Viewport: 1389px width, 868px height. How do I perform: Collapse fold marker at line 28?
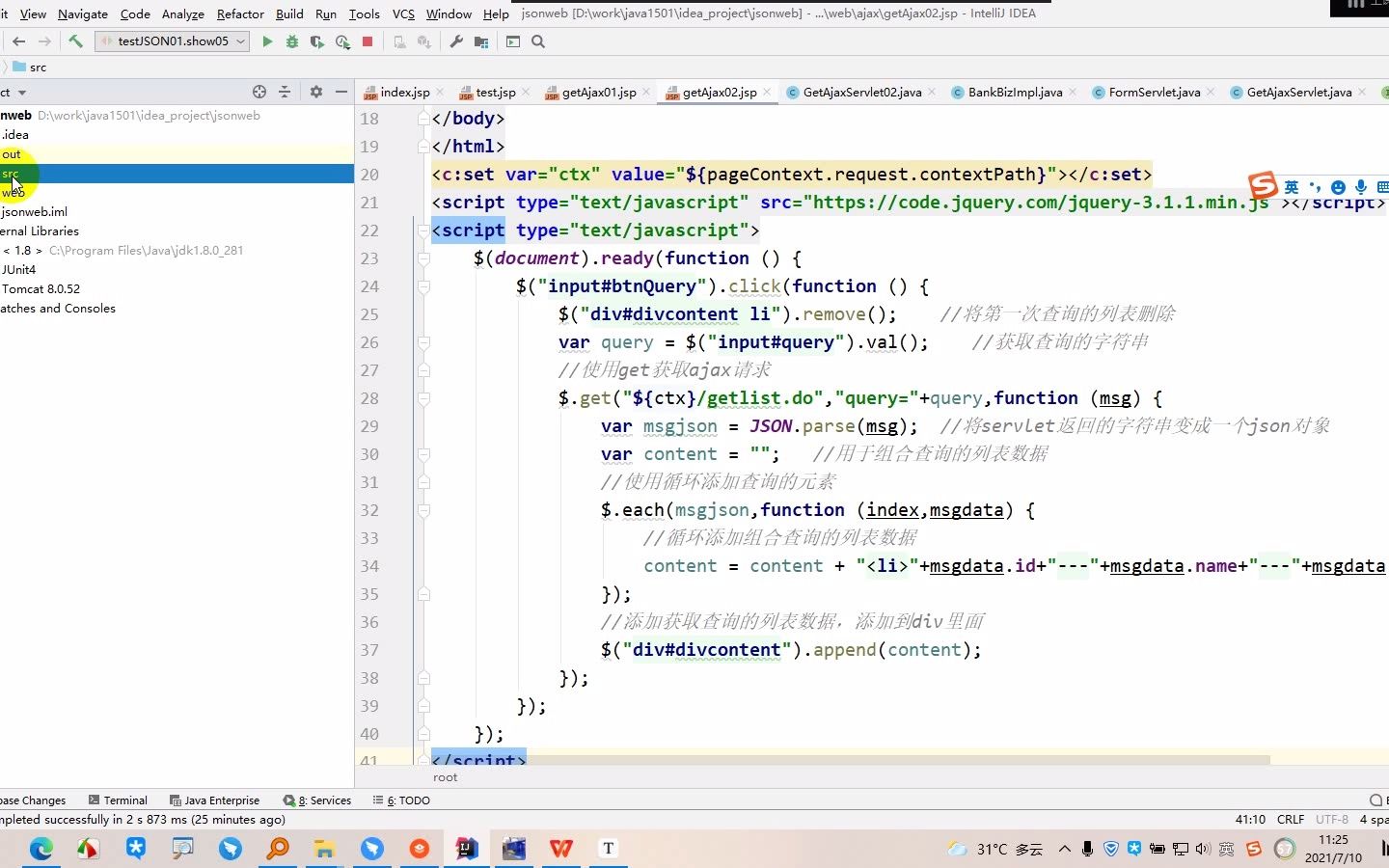[422, 398]
